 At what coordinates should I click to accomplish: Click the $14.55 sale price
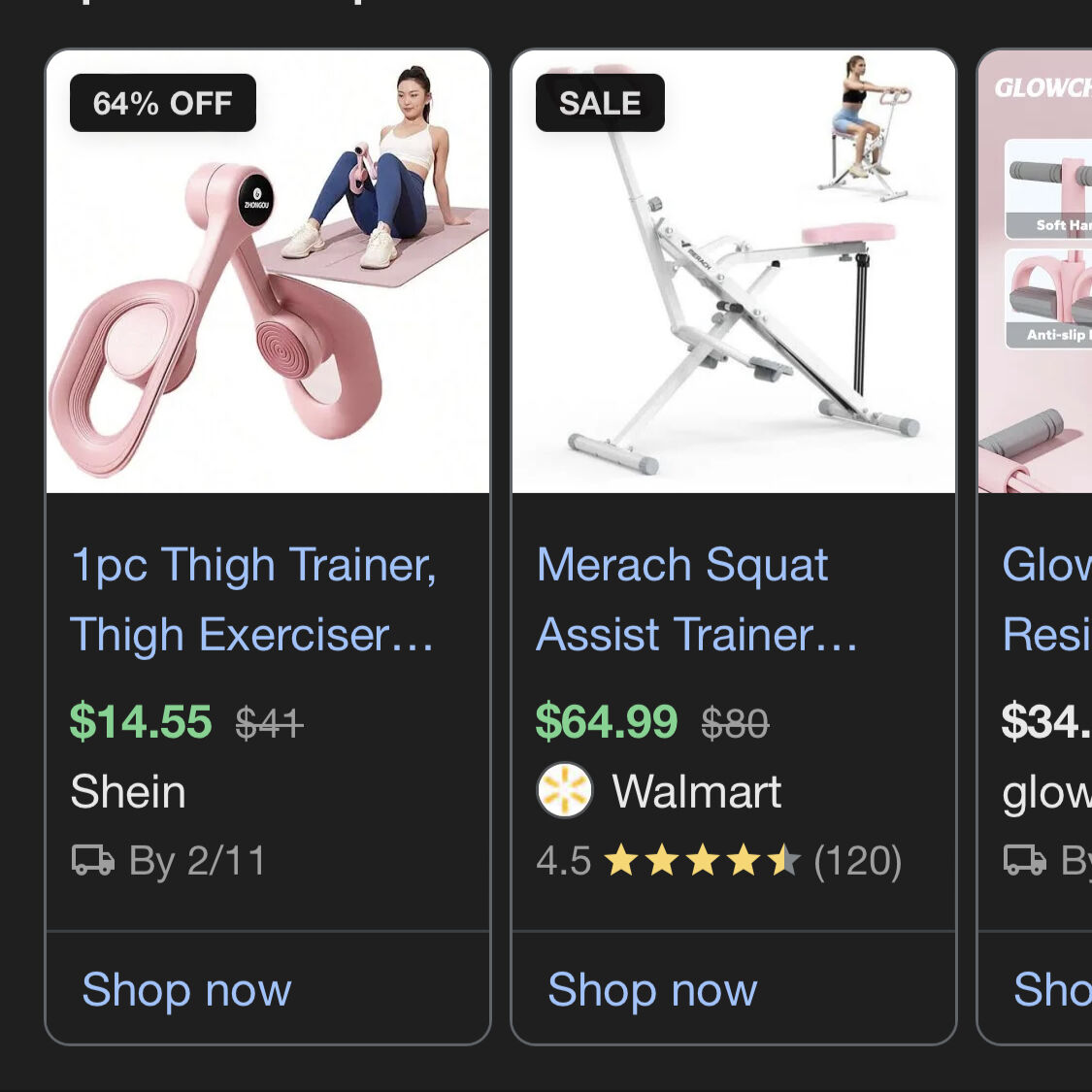click(141, 721)
